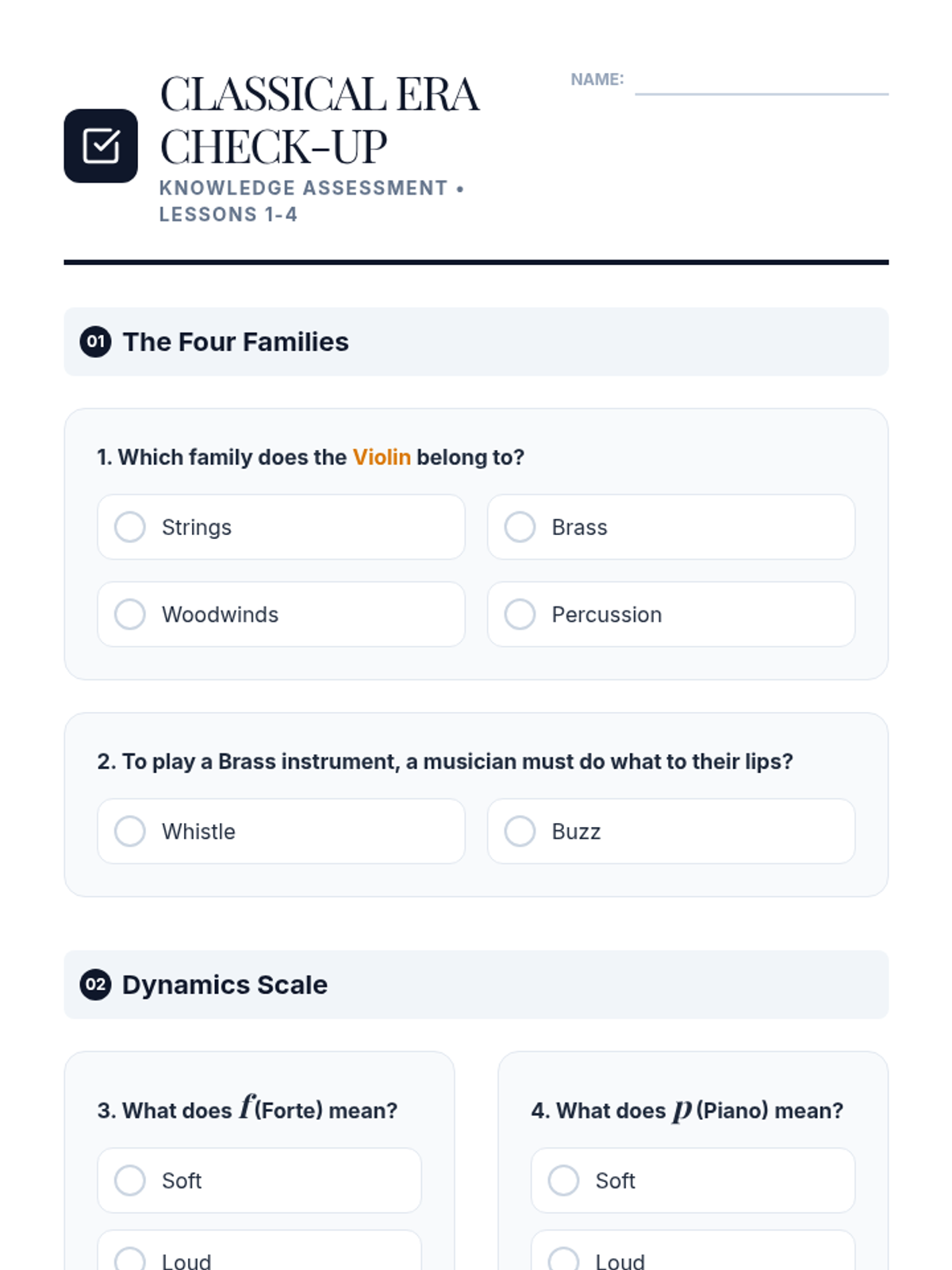Click The Four Families section header
This screenshot has width=952, height=1270.
pos(236,341)
